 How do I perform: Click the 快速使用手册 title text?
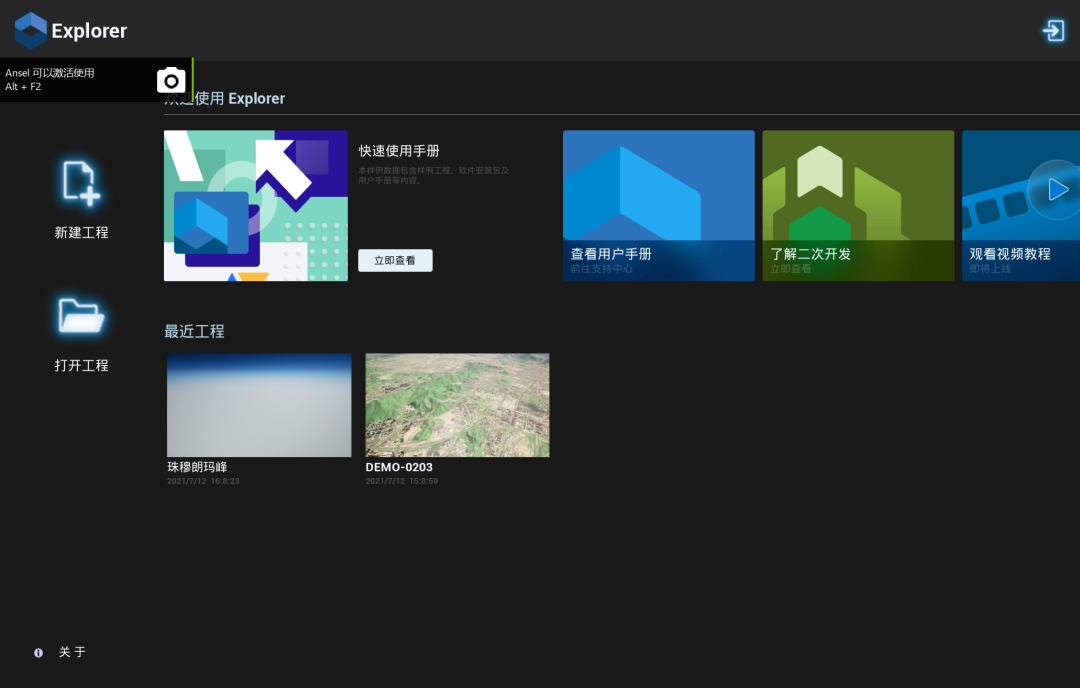coord(398,151)
